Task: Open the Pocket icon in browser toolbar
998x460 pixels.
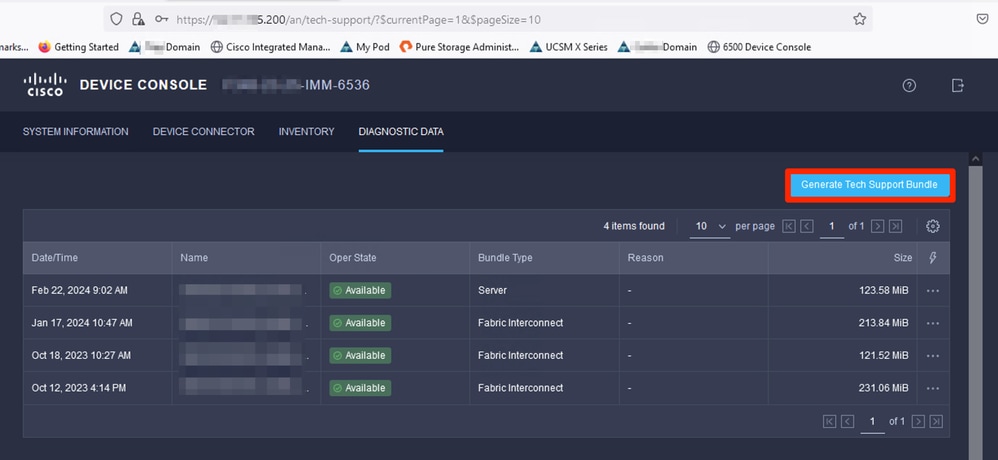Action: pos(982,19)
